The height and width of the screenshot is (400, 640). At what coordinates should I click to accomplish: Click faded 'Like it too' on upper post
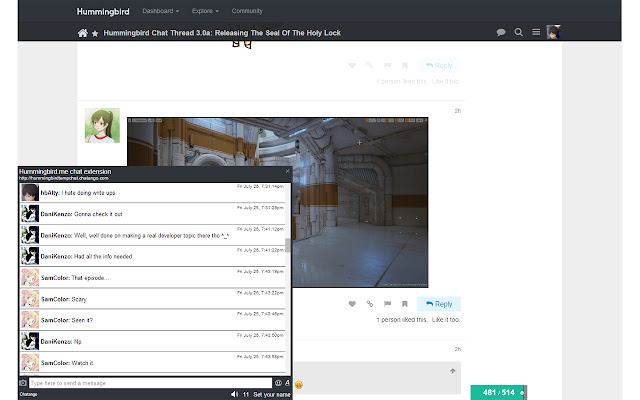click(x=446, y=81)
